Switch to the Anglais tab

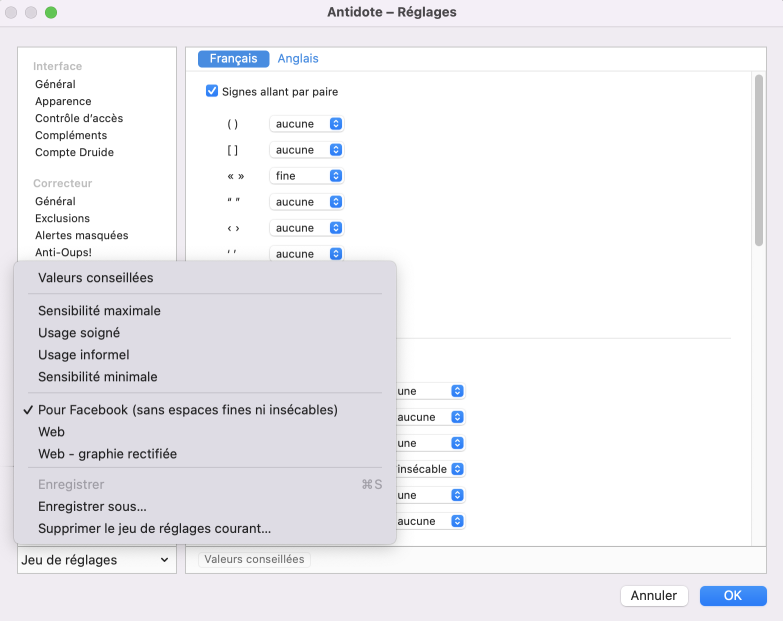click(x=298, y=59)
